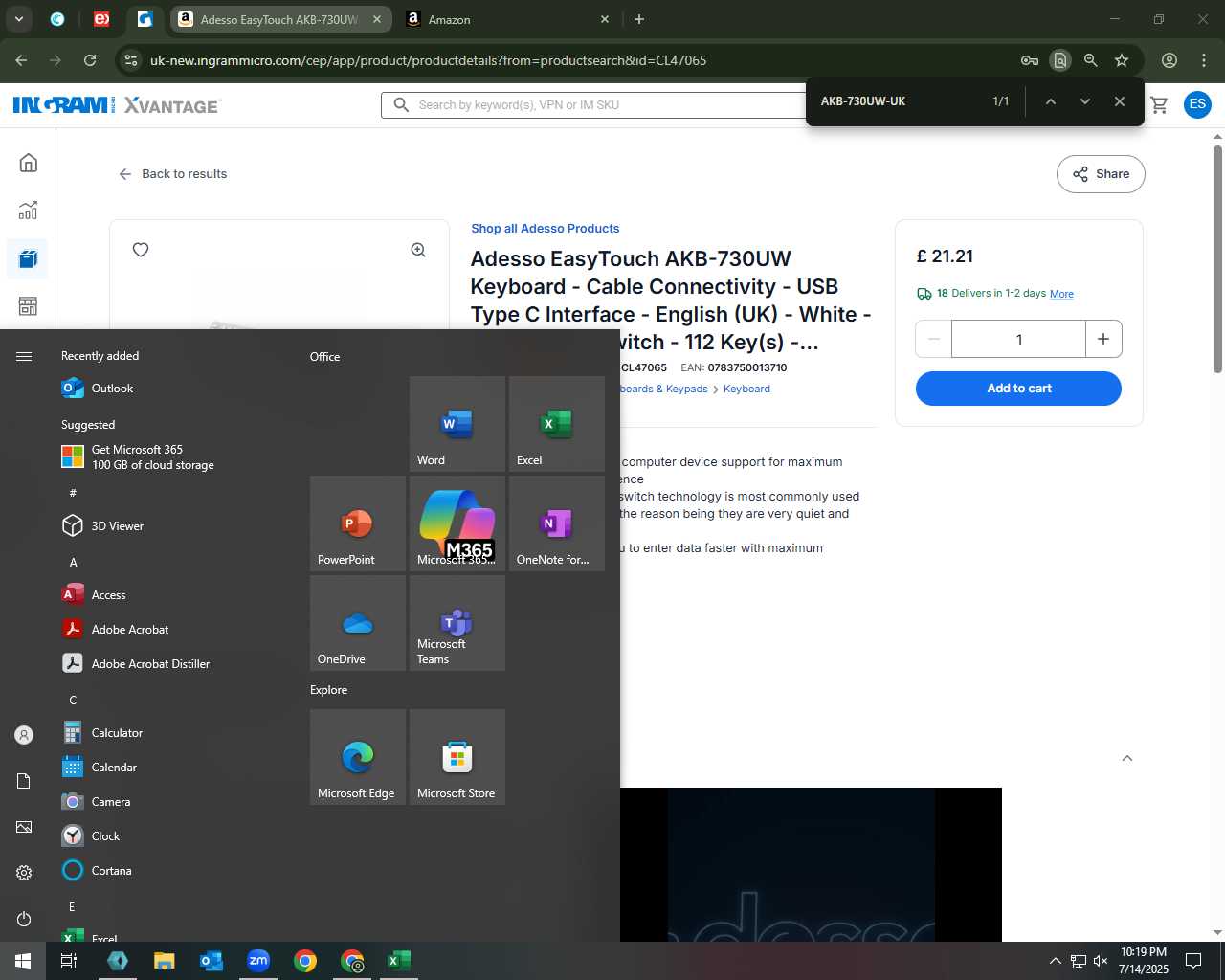Close the find-in-page bar
This screenshot has width=1225, height=980.
coord(1119,101)
